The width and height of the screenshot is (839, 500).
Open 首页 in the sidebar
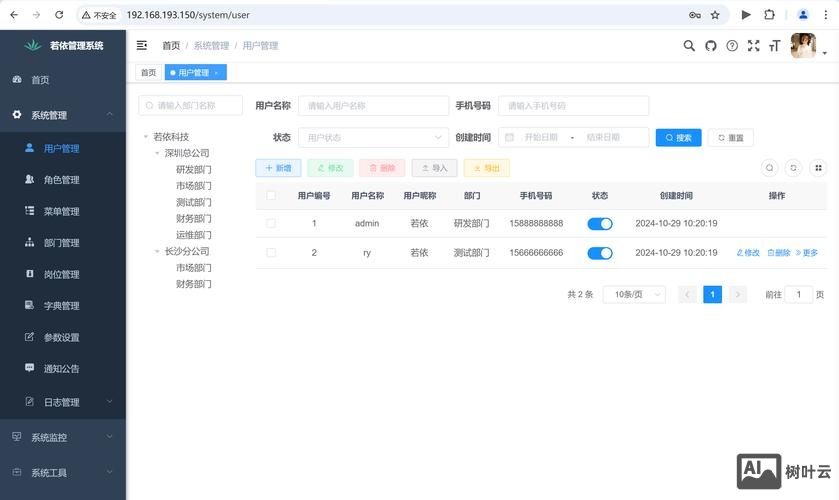(x=63, y=80)
